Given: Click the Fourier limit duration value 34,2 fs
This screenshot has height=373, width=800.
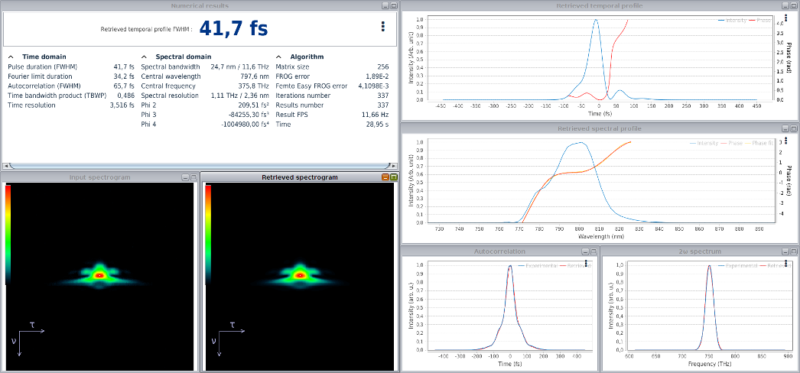Looking at the screenshot, I should [x=124, y=77].
